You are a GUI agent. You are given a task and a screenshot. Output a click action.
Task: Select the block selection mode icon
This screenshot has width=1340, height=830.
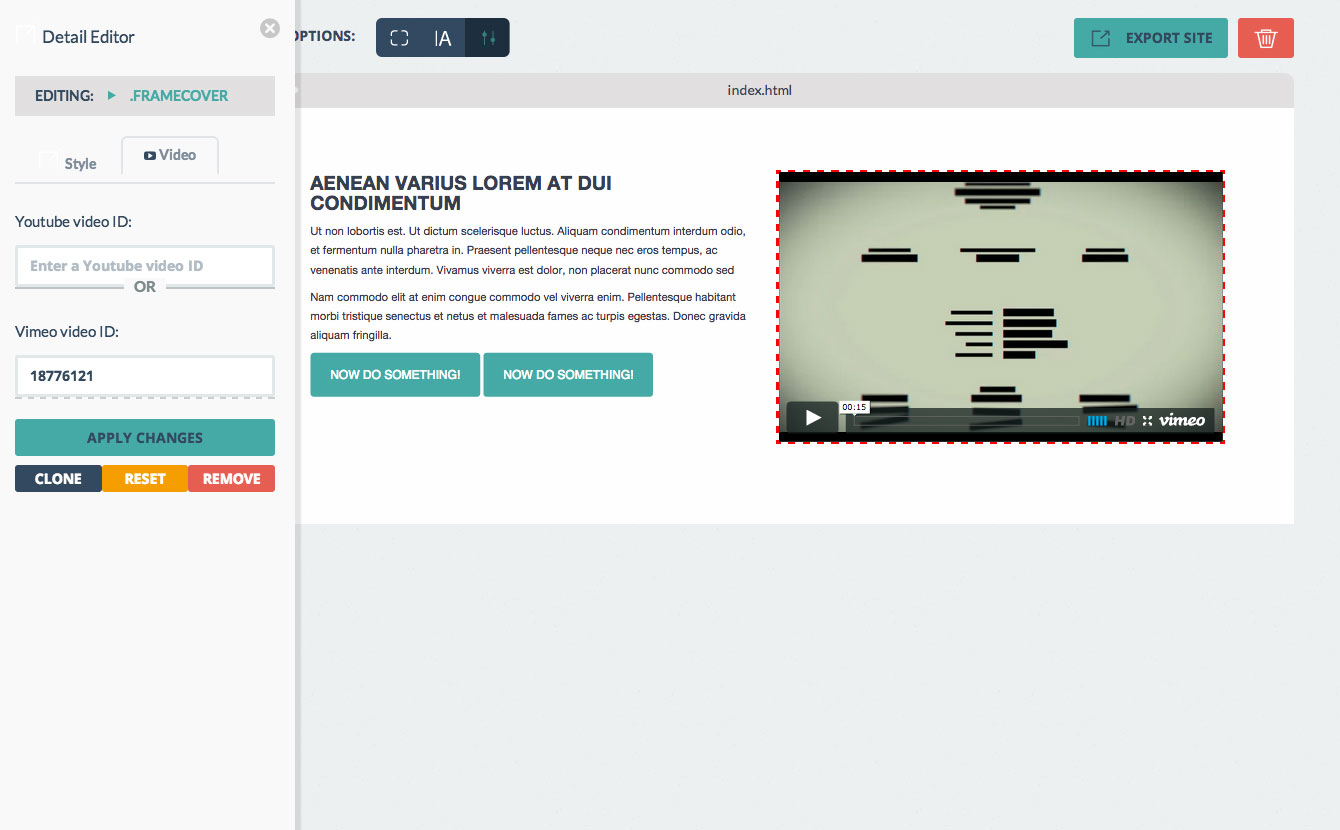399,38
